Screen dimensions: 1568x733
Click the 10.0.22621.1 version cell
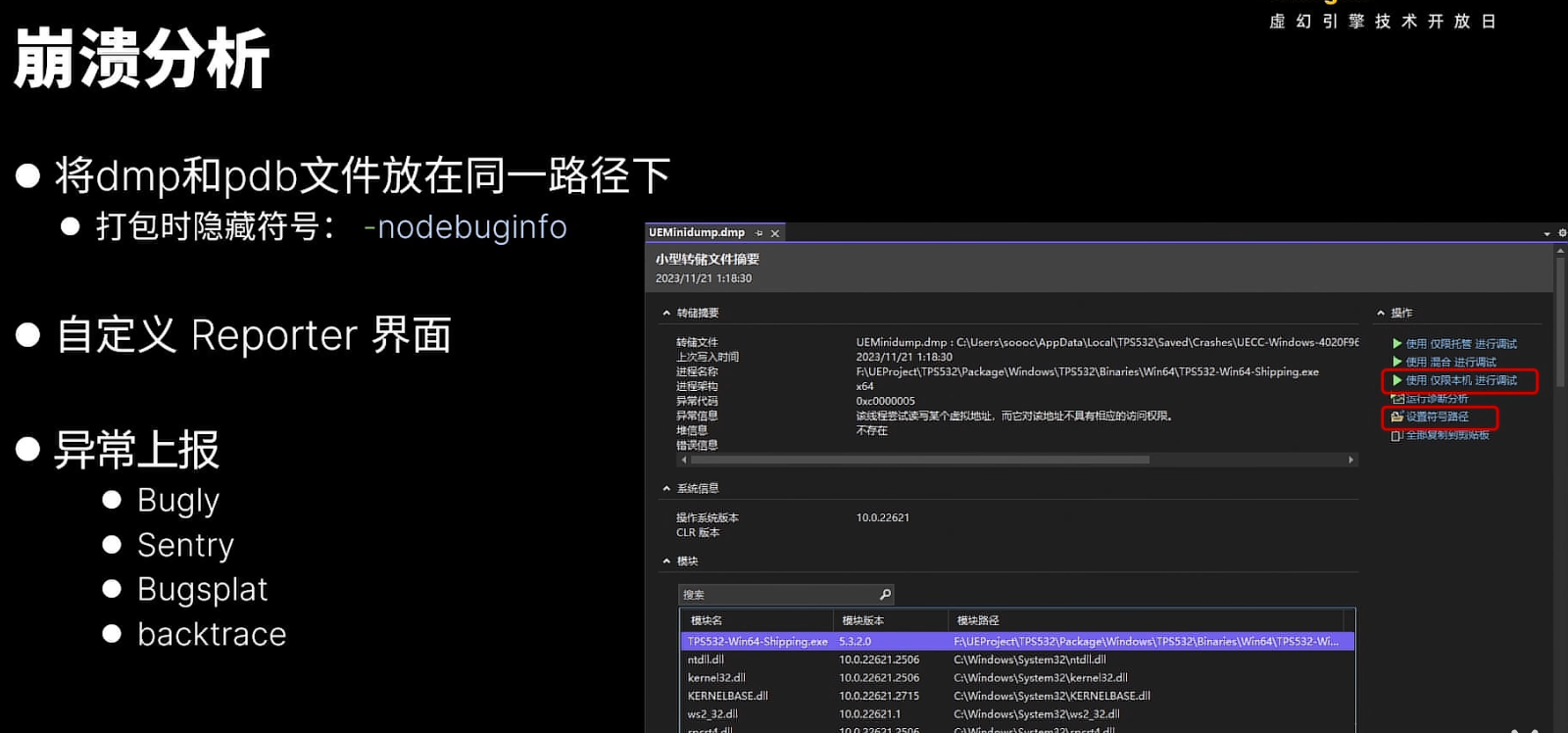coord(869,714)
